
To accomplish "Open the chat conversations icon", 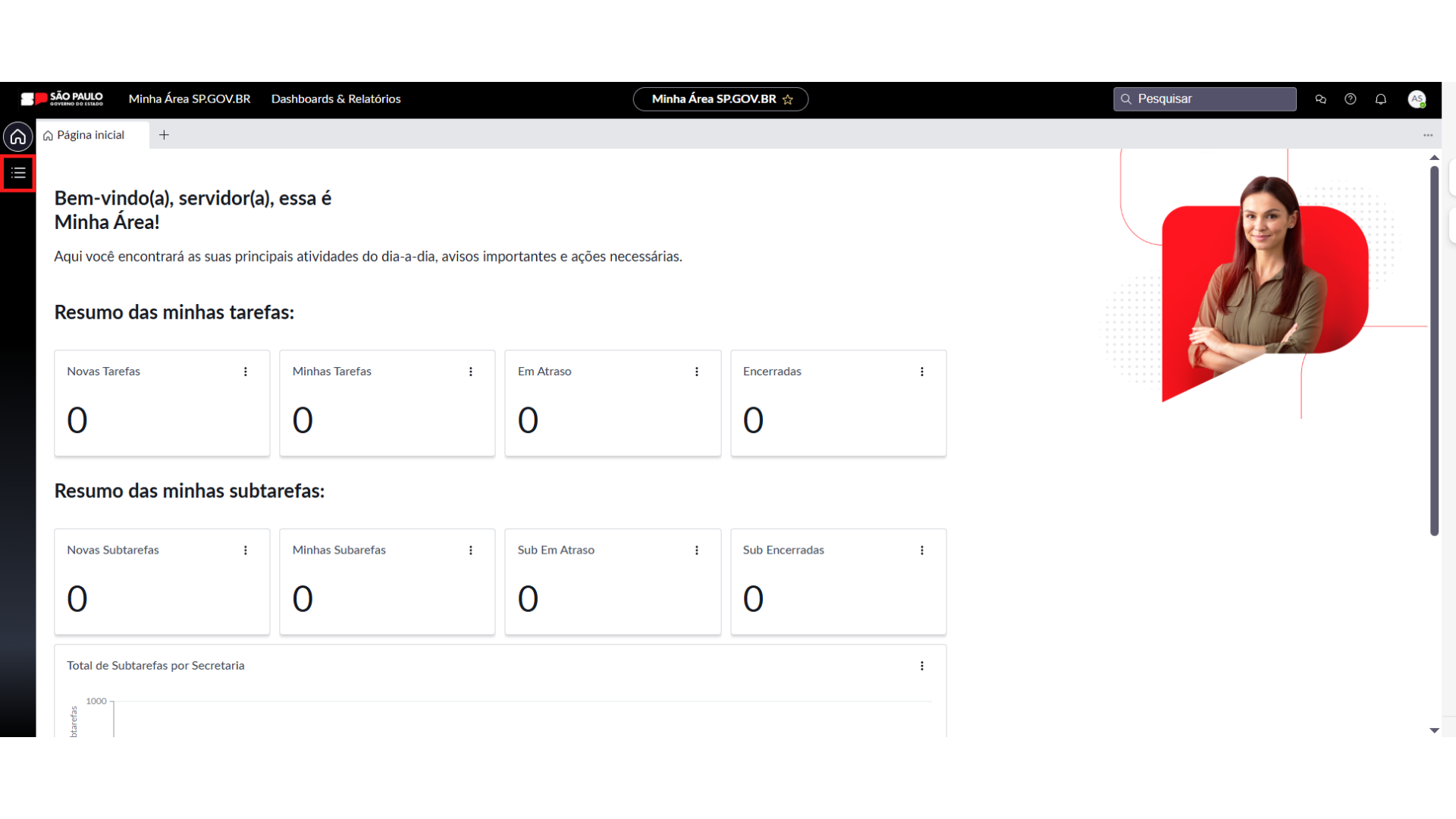I will click(x=1320, y=99).
